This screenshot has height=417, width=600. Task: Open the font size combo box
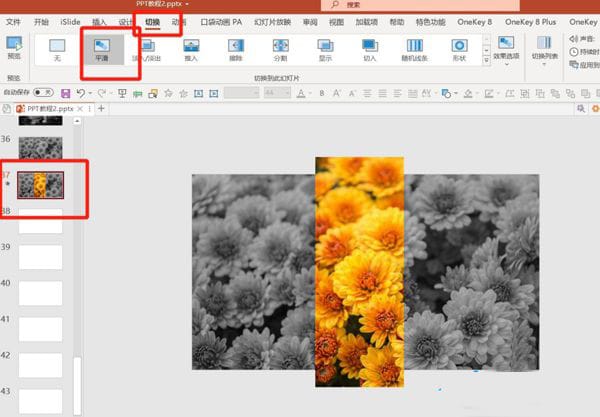tap(277, 93)
